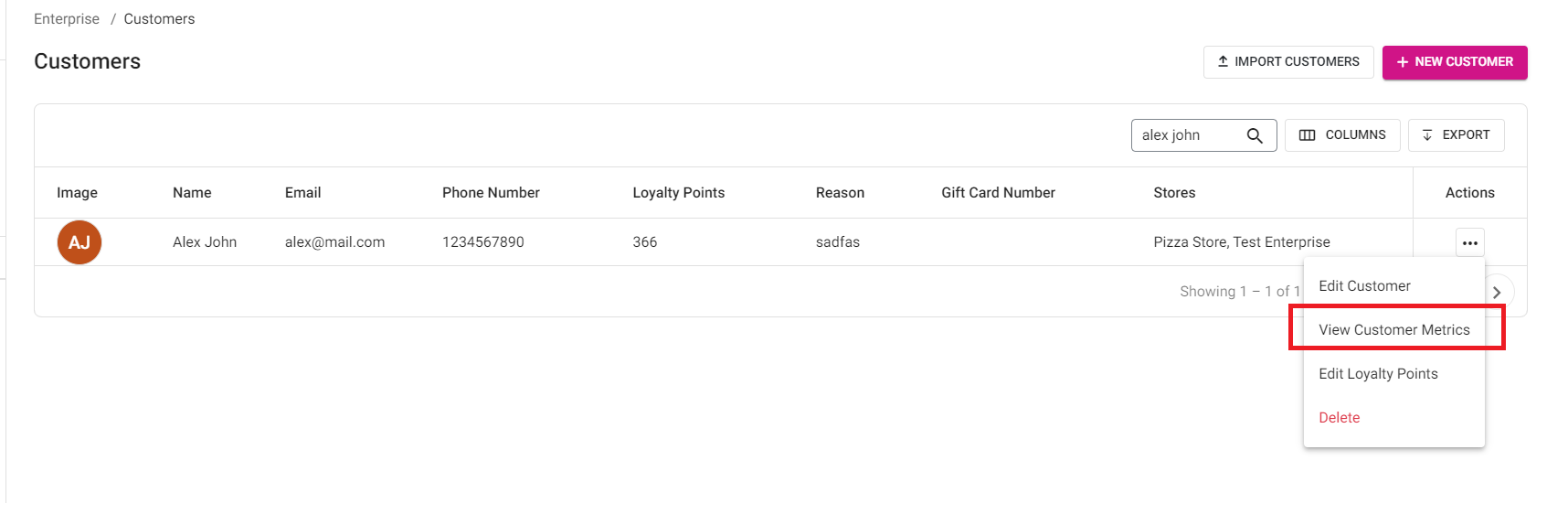Click the Customers breadcrumb
The width and height of the screenshot is (1568, 514).
tap(159, 19)
